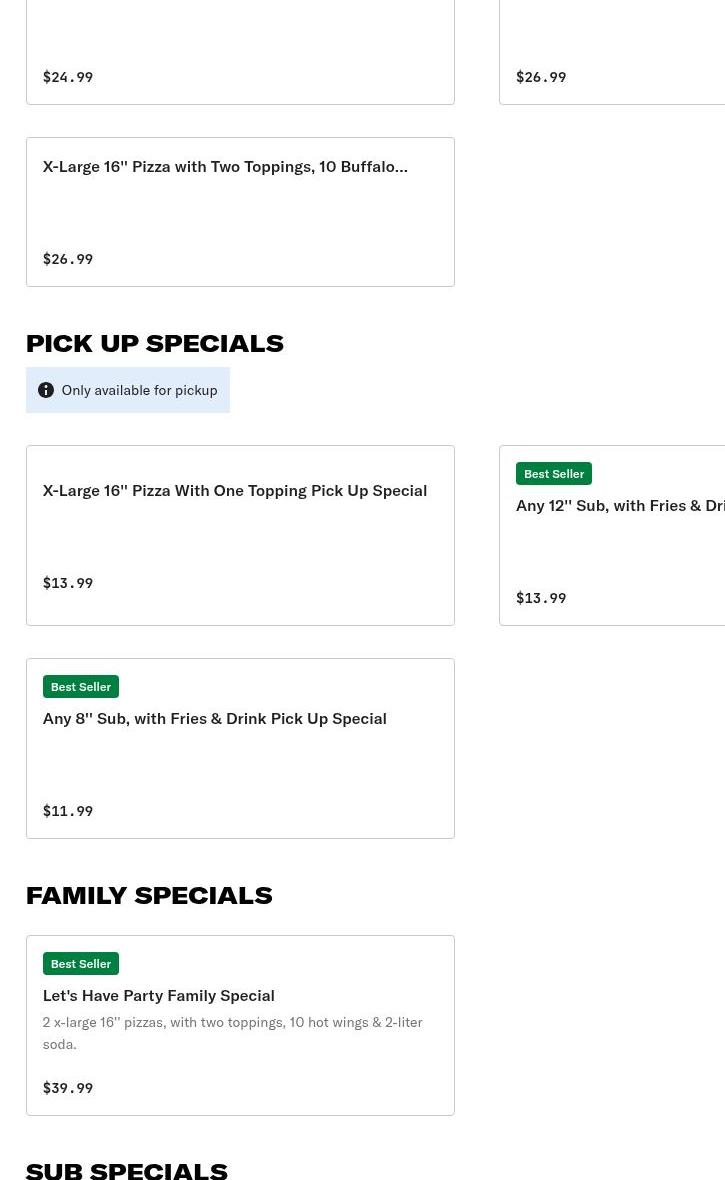
Task: Open Let's Have Party Family Special
Action: point(159,995)
